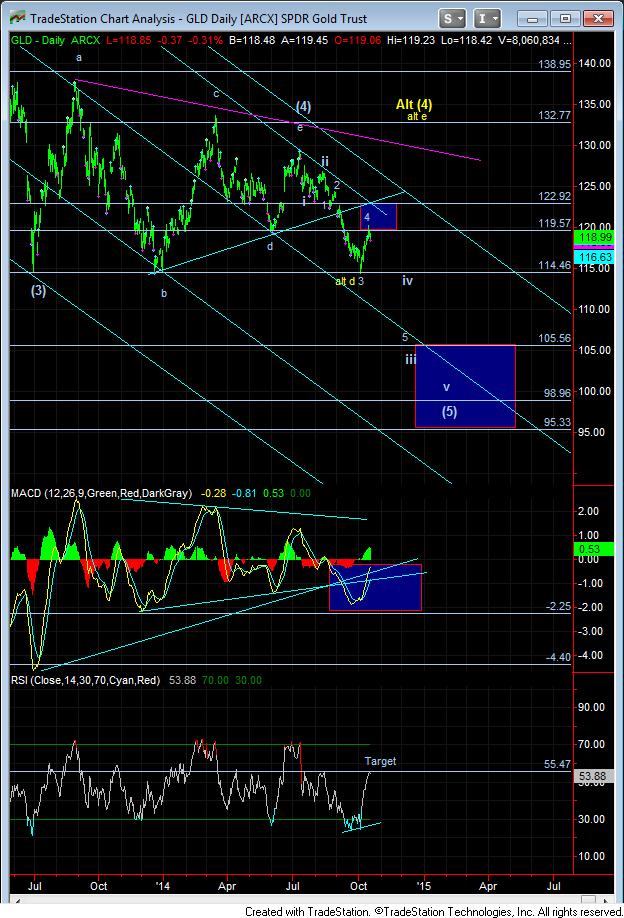This screenshot has height=918, width=624.
Task: Click the '105.56' horizontal level label
Action: (554, 338)
